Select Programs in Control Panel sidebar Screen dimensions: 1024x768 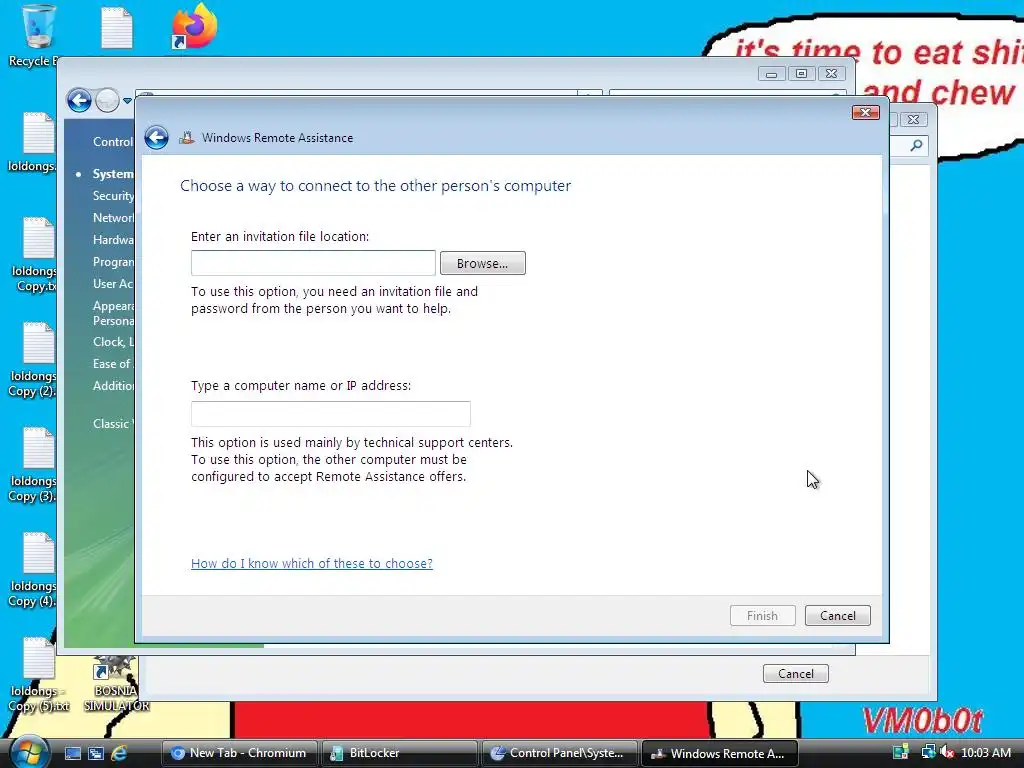[113, 262]
